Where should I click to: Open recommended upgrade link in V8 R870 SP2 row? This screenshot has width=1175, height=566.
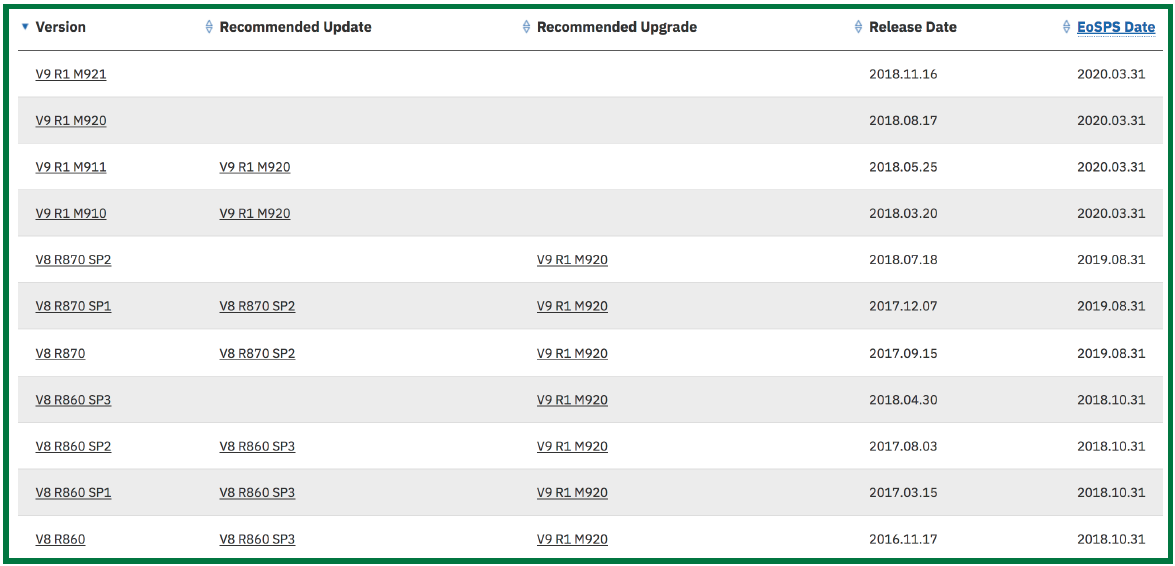pyautogui.click(x=572, y=260)
